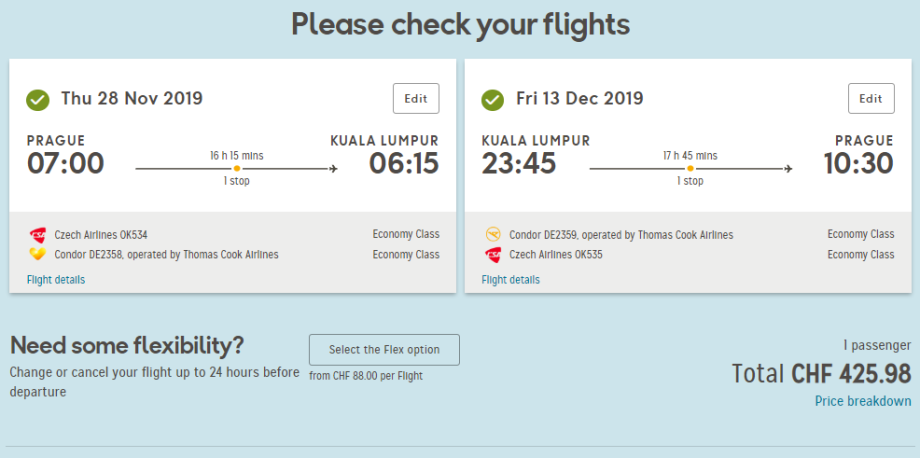Open the Price breakdown link

(863, 401)
